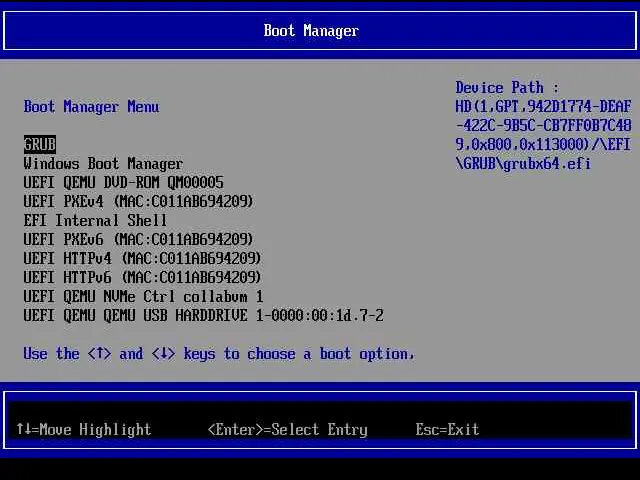The width and height of the screenshot is (640, 480).
Task: Click the -422C-9B5C-CB7FF0B7C48 path line
Action: tap(543, 126)
